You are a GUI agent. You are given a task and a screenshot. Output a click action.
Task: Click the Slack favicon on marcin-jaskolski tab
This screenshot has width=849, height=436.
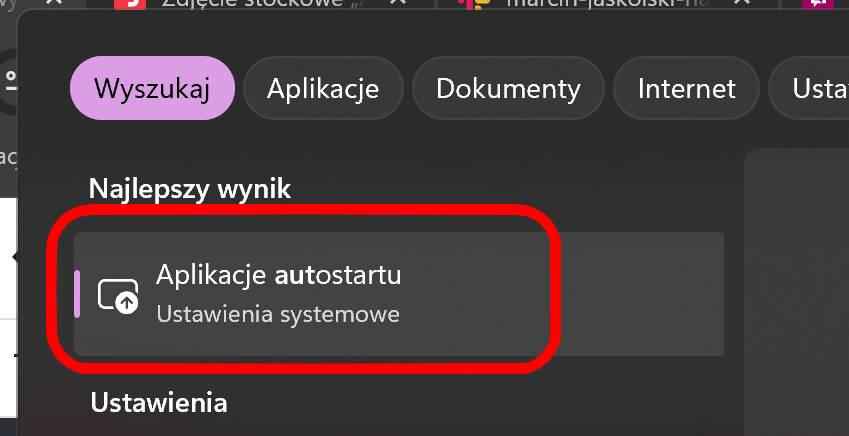(473, 3)
